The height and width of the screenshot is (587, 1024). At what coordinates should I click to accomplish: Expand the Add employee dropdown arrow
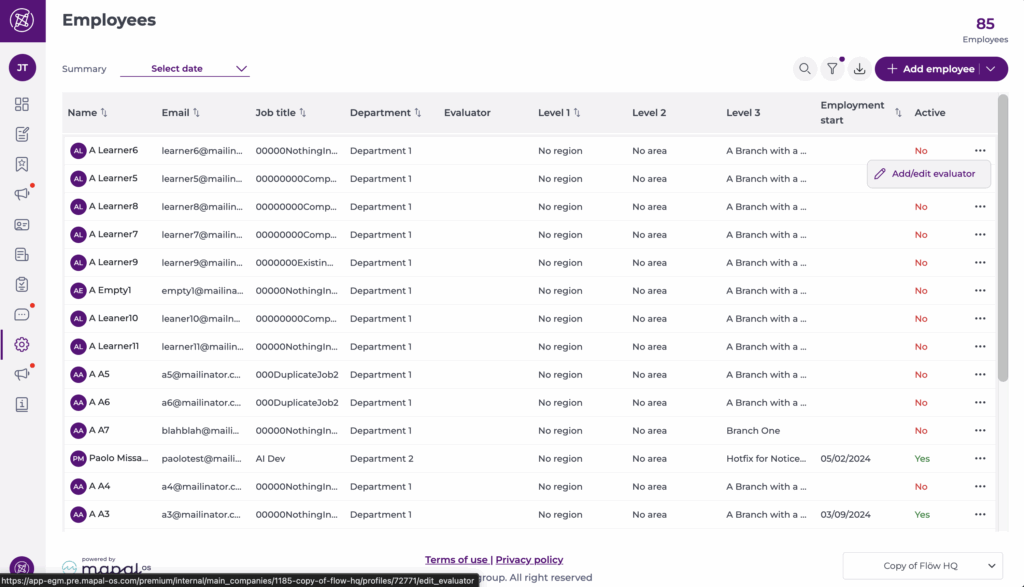pyautogui.click(x=991, y=69)
